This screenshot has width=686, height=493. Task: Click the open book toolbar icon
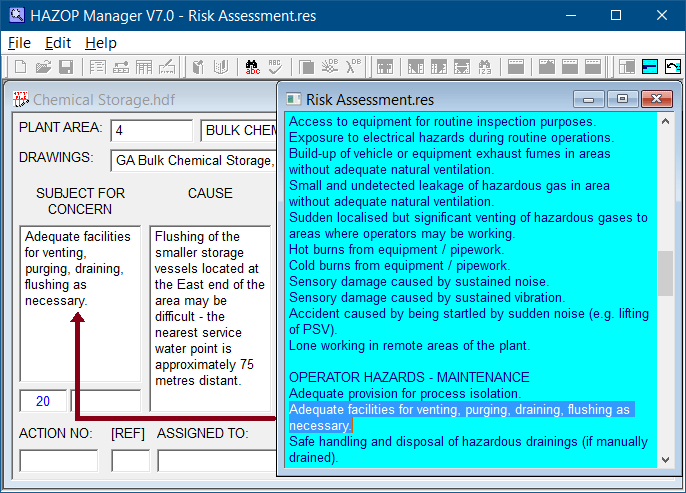coord(221,67)
